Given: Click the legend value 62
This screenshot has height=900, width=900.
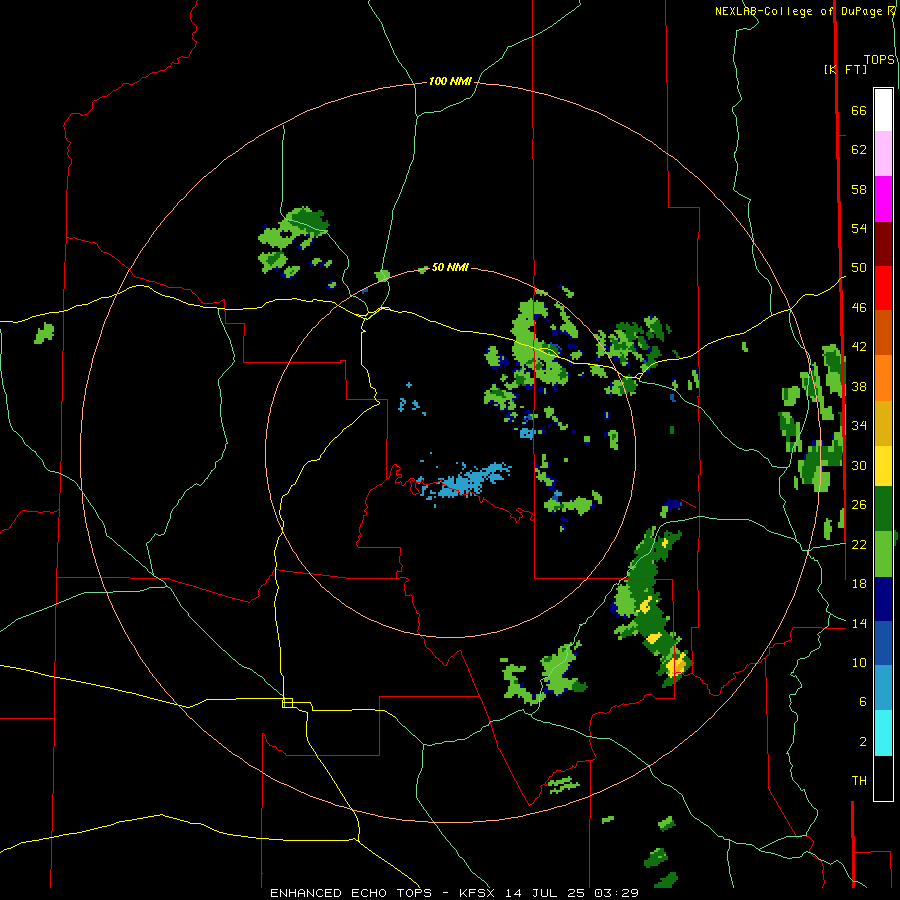Looking at the screenshot, I should point(859,150).
